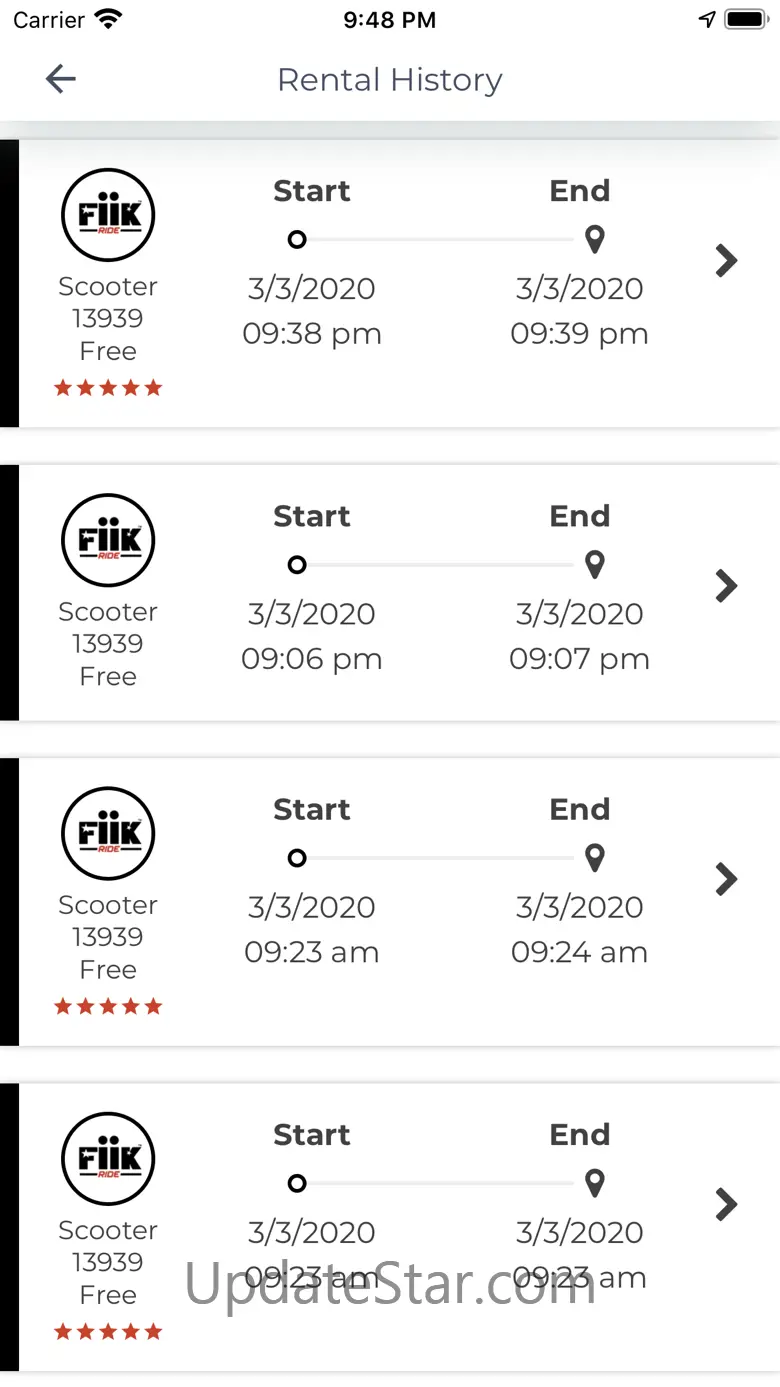
Task: Open details chevron for the bottom rental
Action: coord(727,1205)
